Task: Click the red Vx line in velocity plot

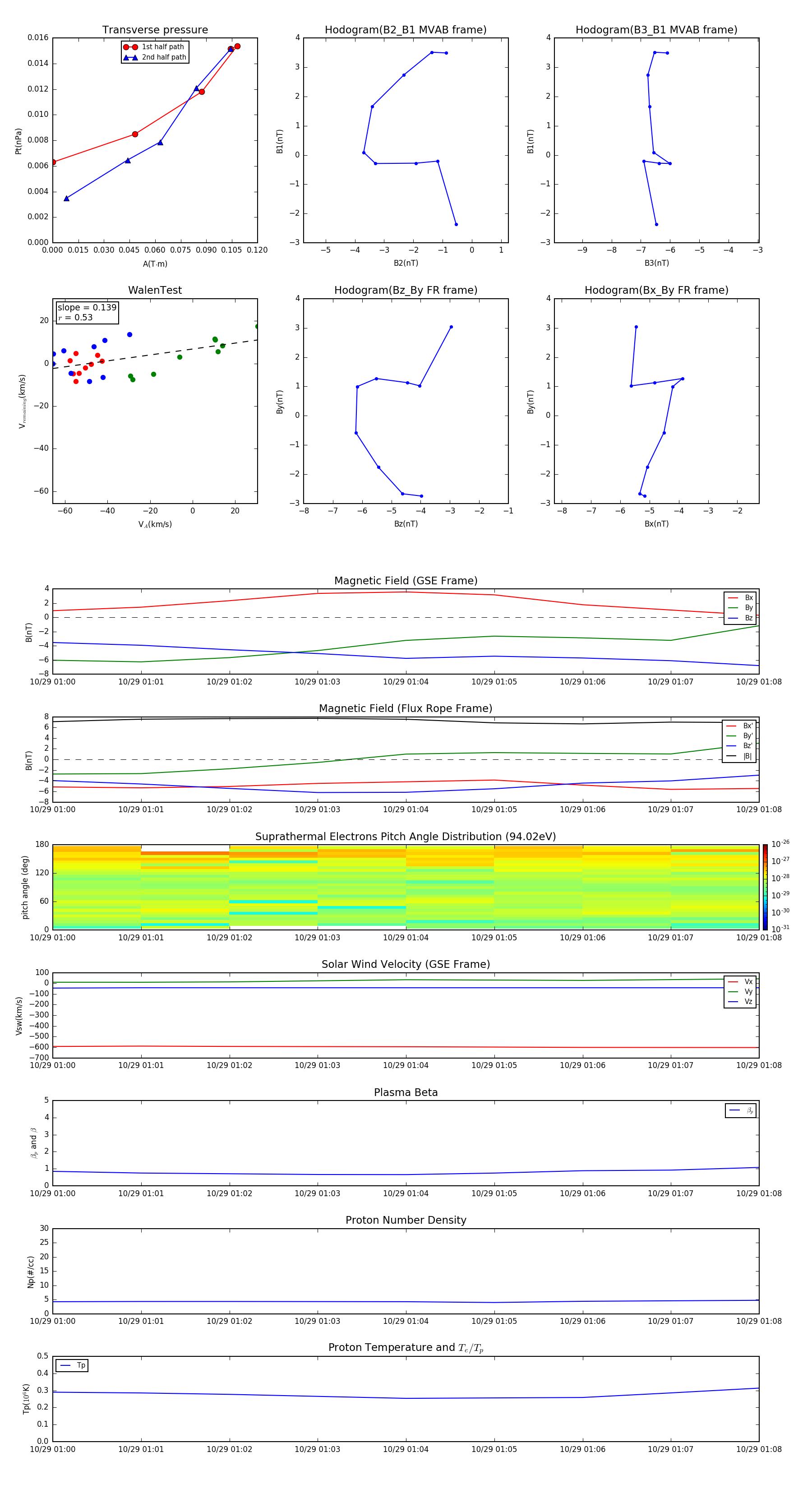Action: tap(406, 1047)
